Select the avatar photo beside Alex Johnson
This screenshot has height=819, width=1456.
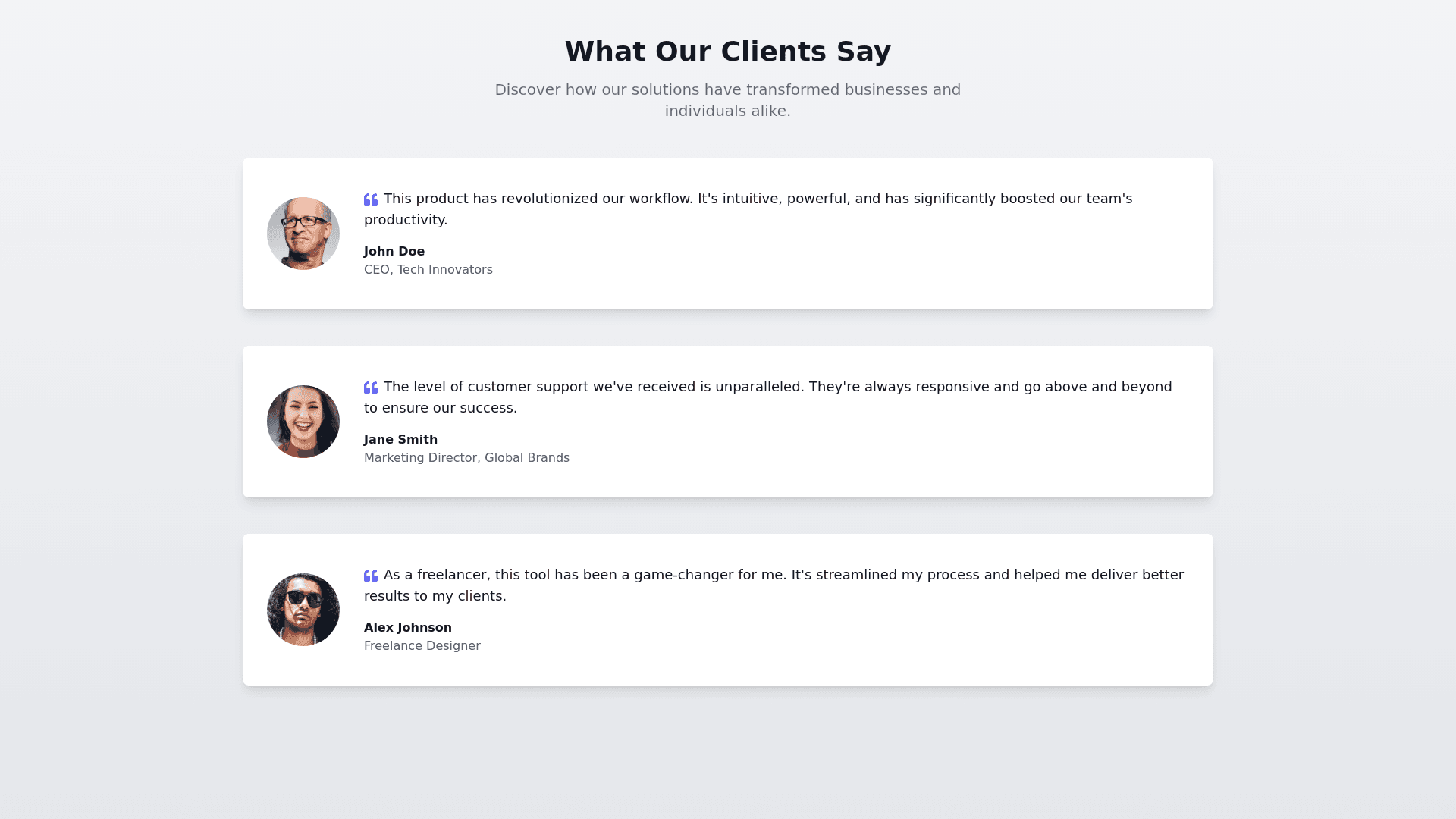click(303, 610)
